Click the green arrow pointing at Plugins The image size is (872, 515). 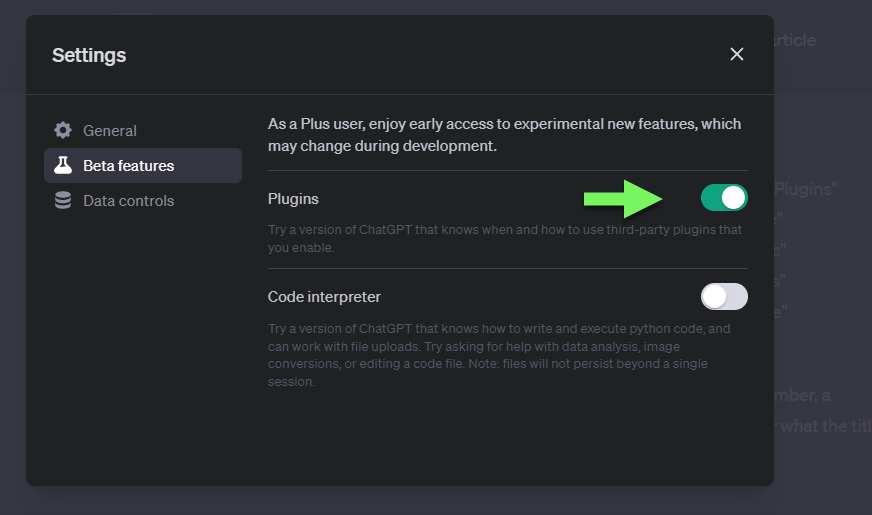623,198
